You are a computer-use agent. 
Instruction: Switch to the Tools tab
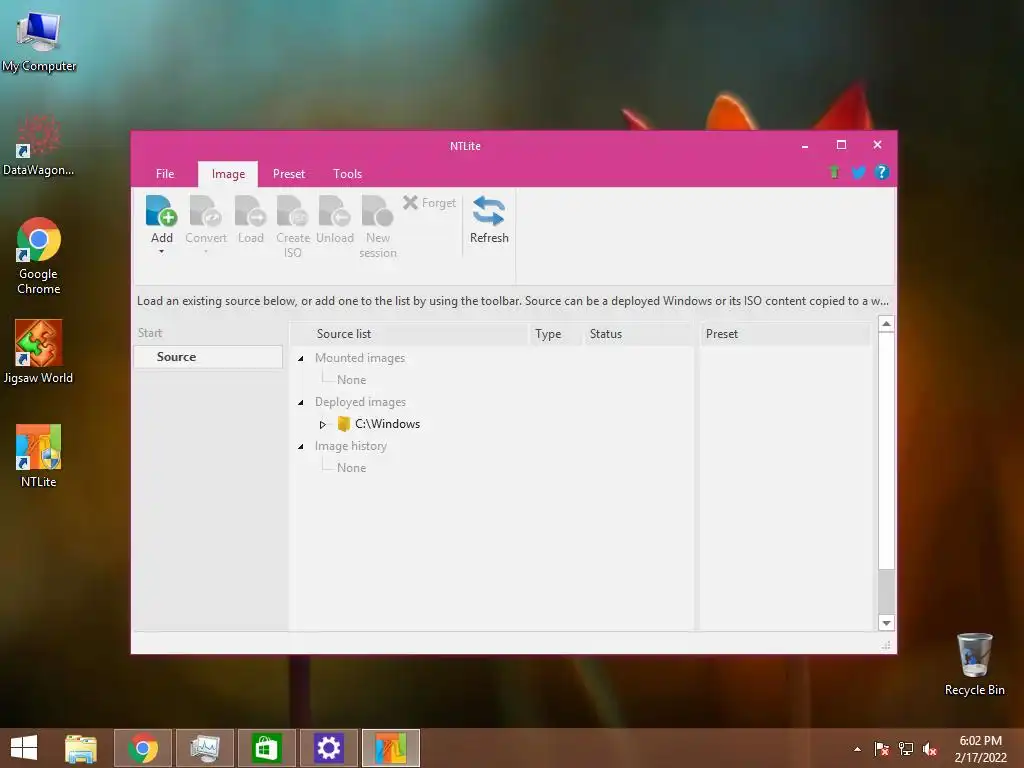point(347,174)
